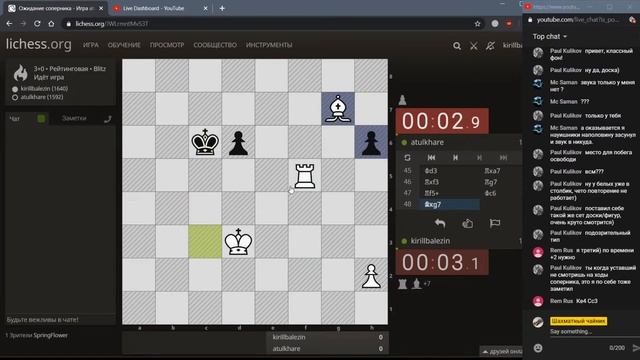This screenshot has height=360, width=640.
Task: Open emoji picker in YouTube chat
Action: [538, 348]
